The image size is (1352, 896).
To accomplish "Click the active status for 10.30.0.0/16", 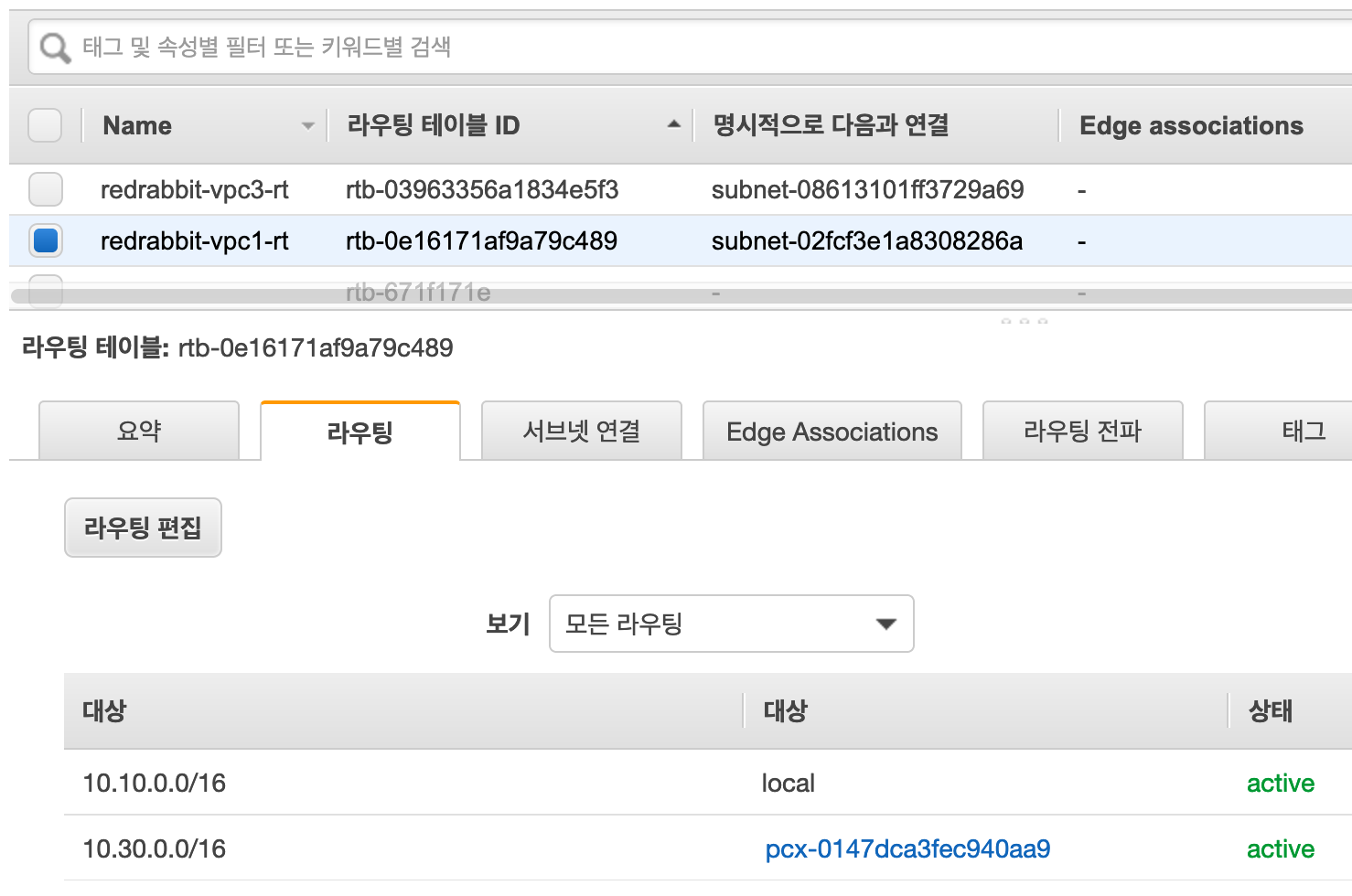I will pos(1281,848).
